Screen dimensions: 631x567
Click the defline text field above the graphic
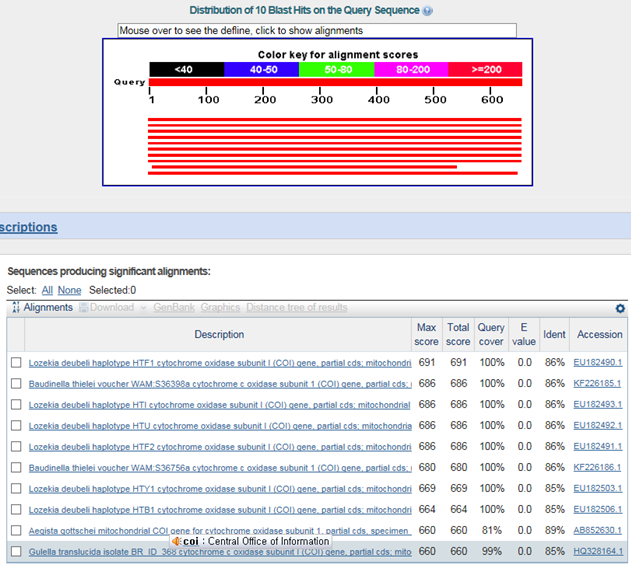317,31
